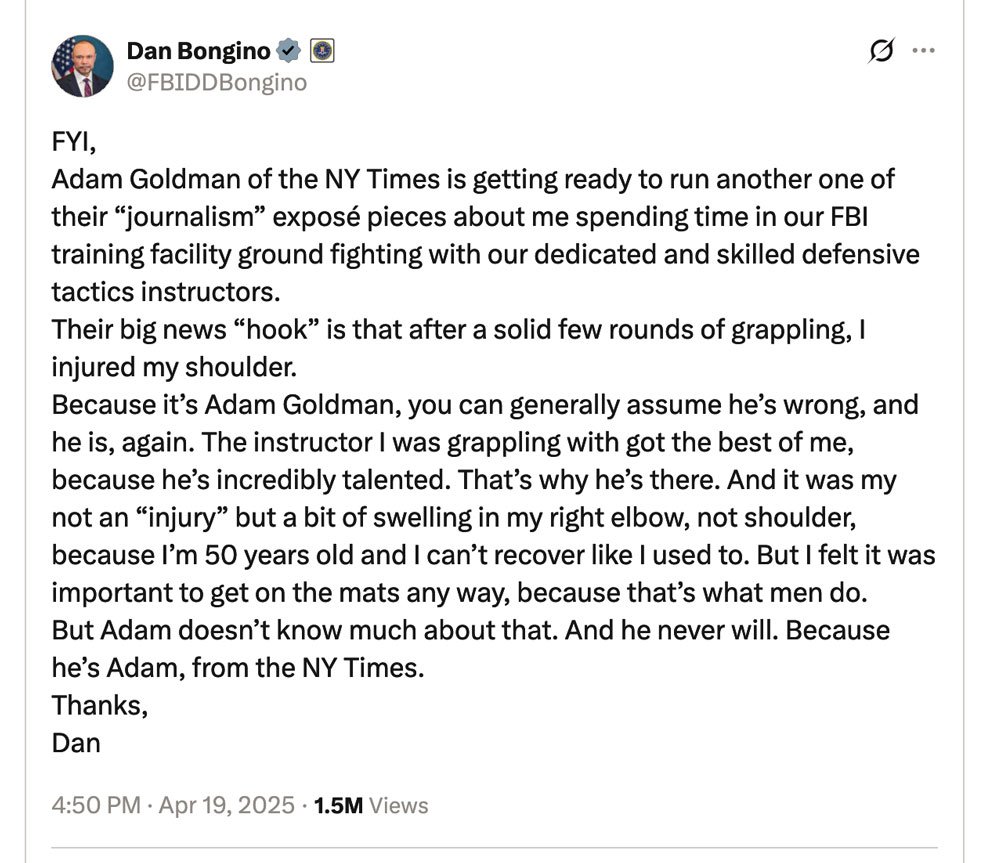Click the "tactics instructors." text line
Viewport: 990px width, 863px height.
click(166, 292)
